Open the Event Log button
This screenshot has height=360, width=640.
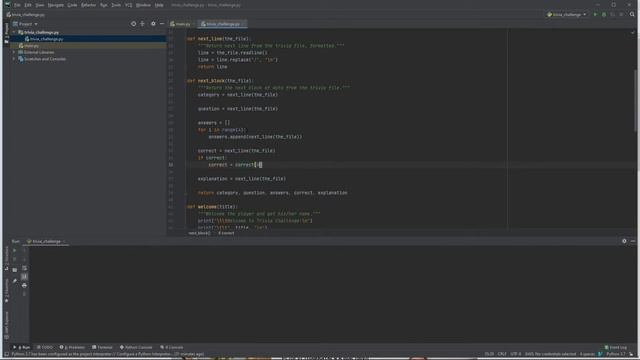click(616, 347)
